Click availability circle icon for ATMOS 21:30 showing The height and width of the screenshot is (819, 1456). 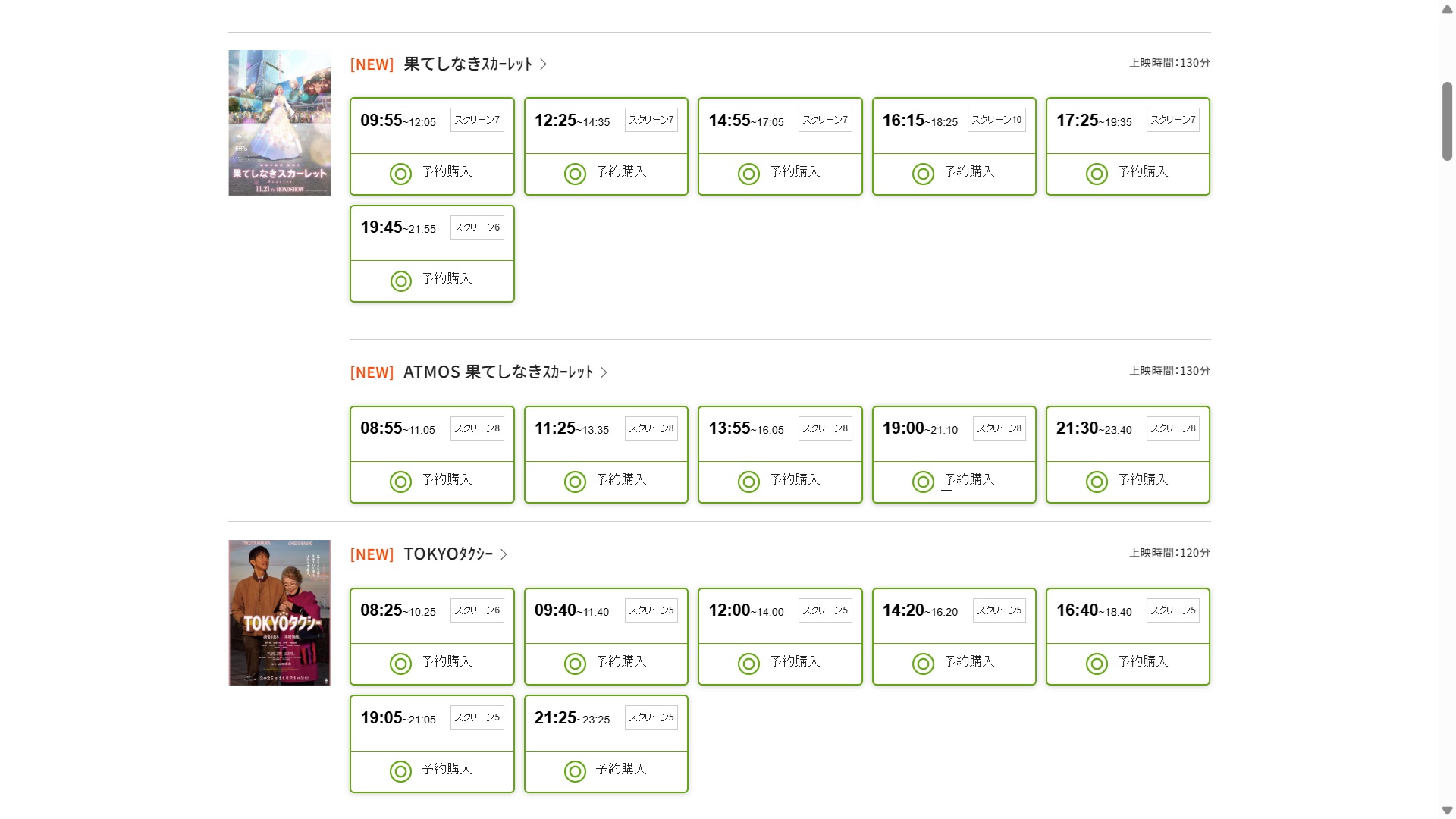tap(1097, 482)
